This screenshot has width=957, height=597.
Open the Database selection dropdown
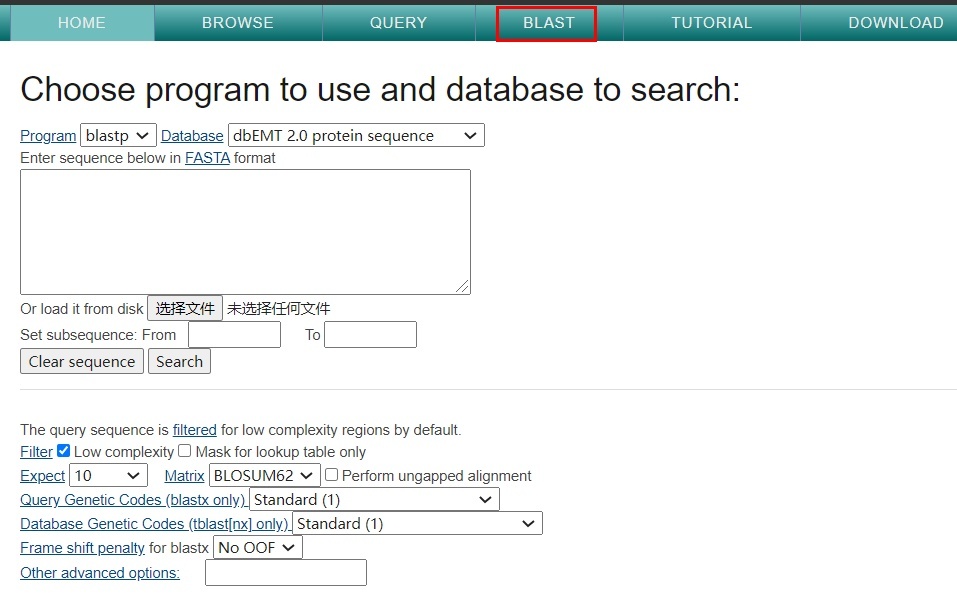pyautogui.click(x=356, y=136)
